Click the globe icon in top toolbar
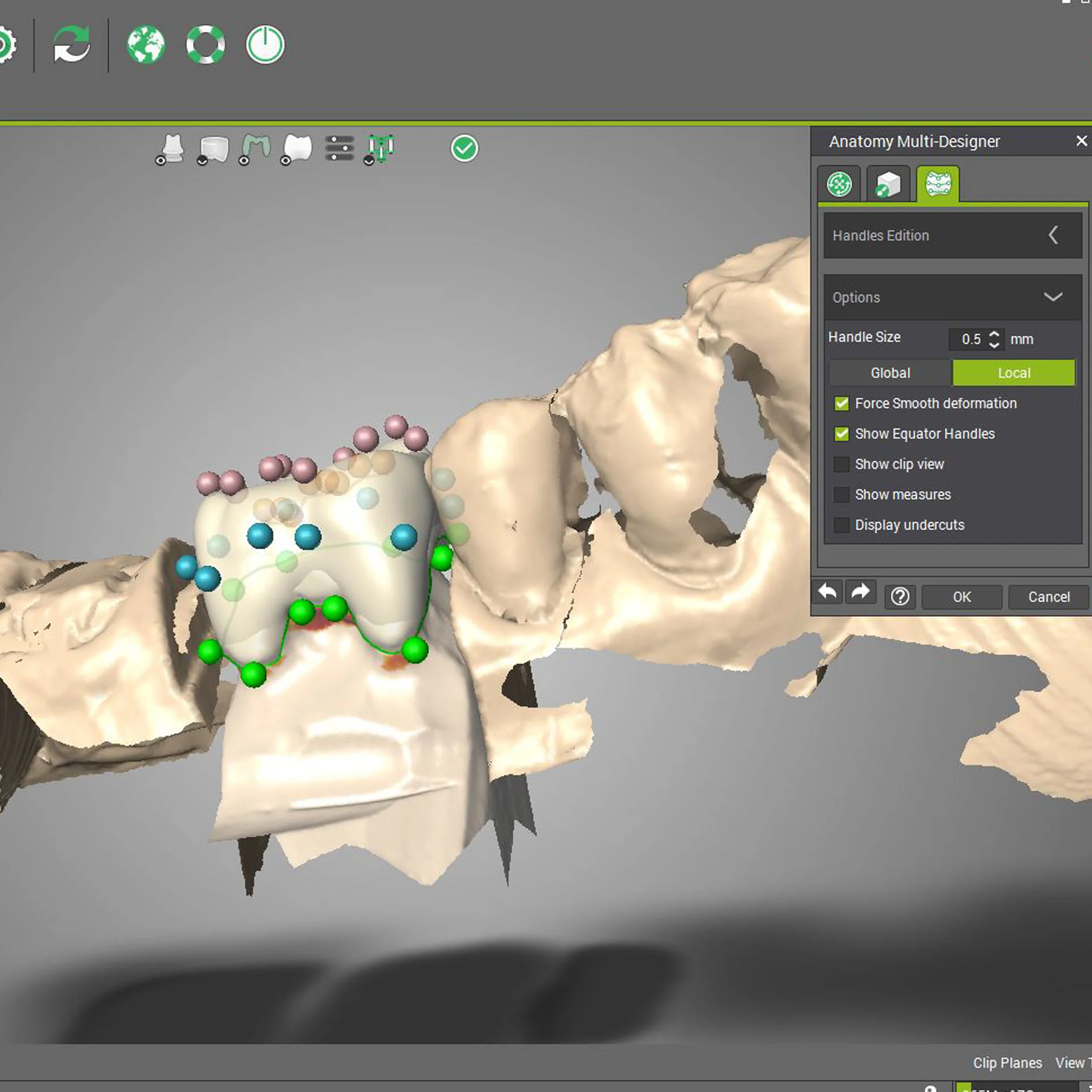 click(x=146, y=44)
